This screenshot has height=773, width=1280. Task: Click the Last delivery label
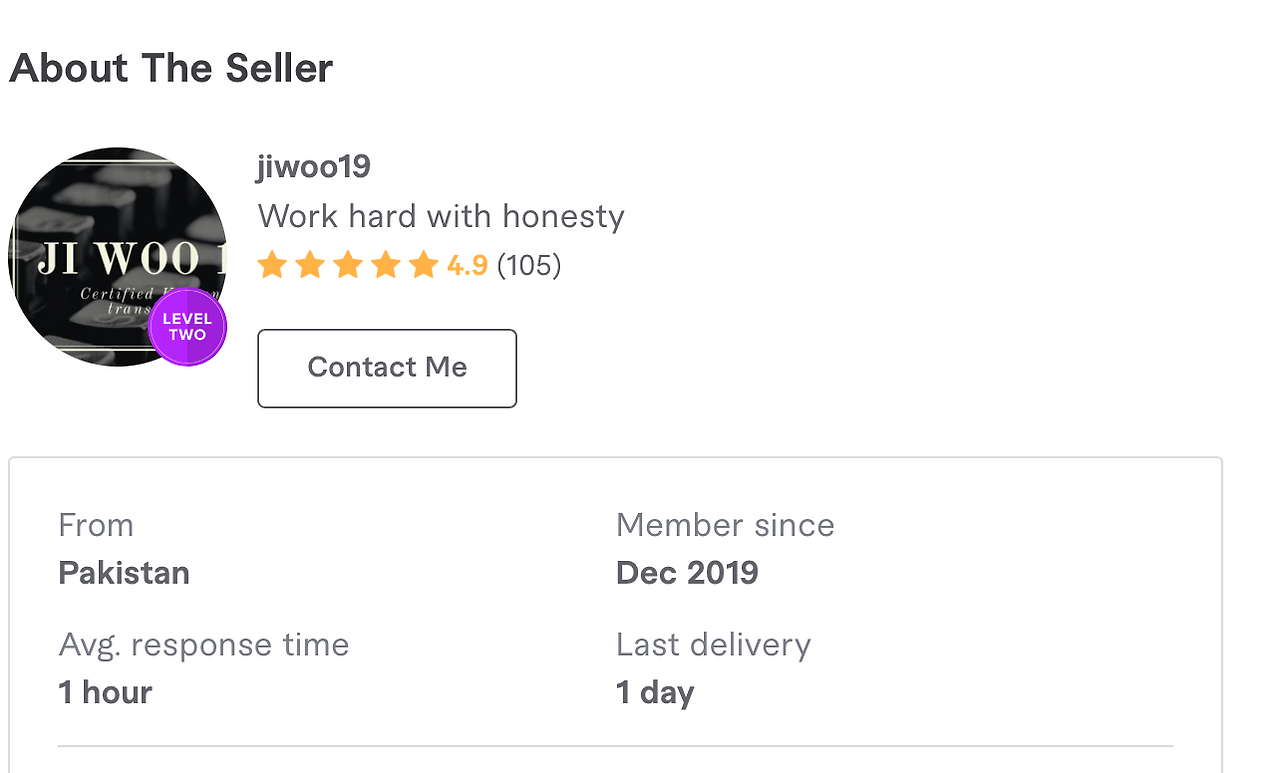(x=713, y=645)
